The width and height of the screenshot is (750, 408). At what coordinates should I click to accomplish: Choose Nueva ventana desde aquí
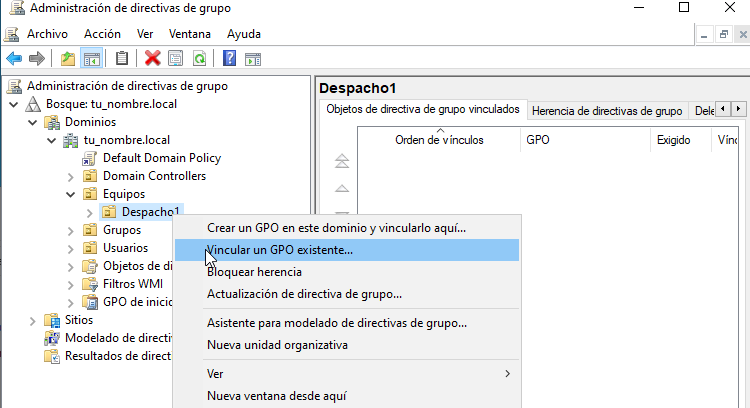point(347,396)
